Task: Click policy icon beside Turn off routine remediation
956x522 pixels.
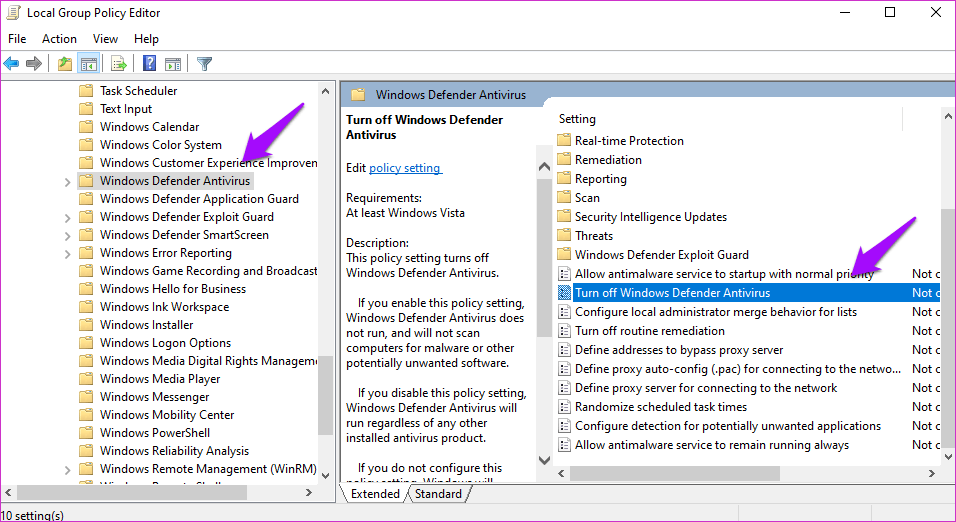Action: point(565,331)
